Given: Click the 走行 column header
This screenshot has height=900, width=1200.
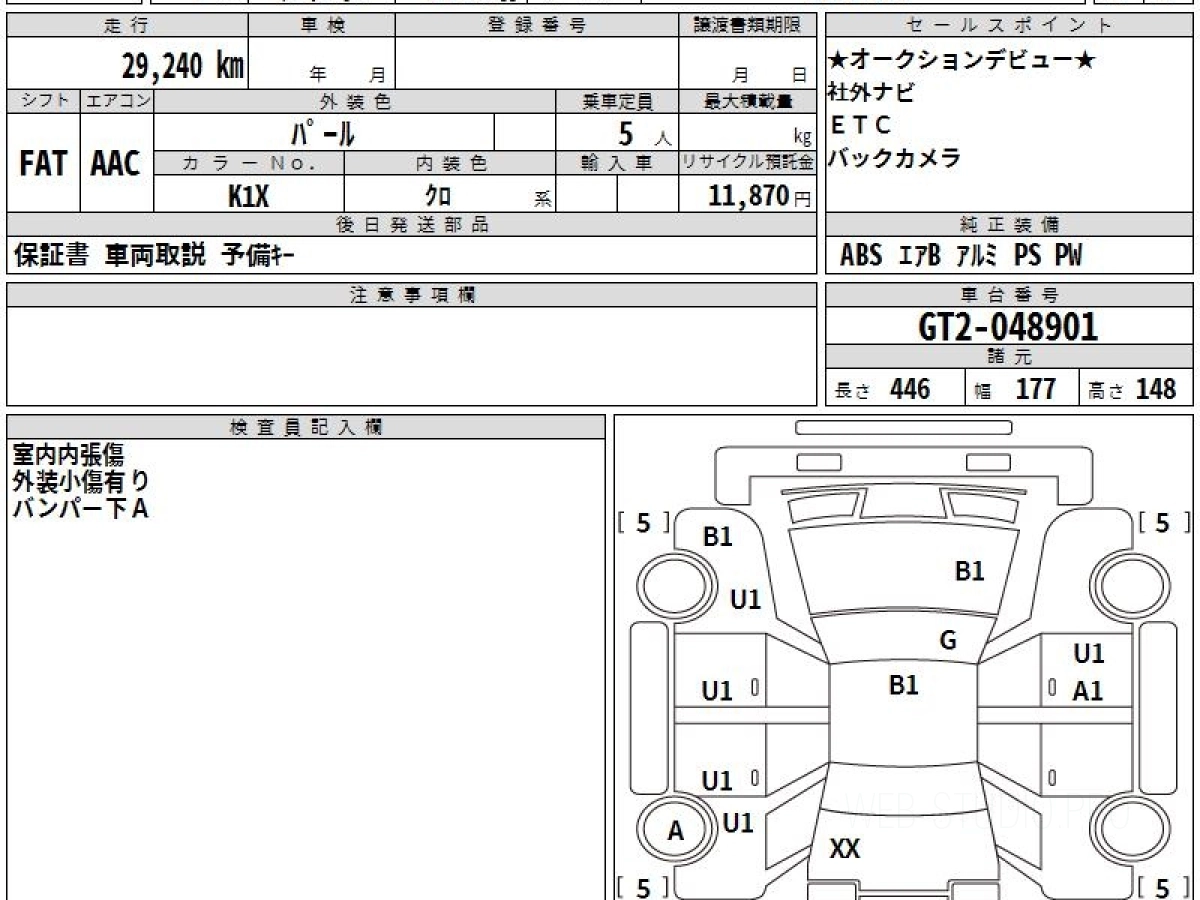Looking at the screenshot, I should tap(126, 26).
